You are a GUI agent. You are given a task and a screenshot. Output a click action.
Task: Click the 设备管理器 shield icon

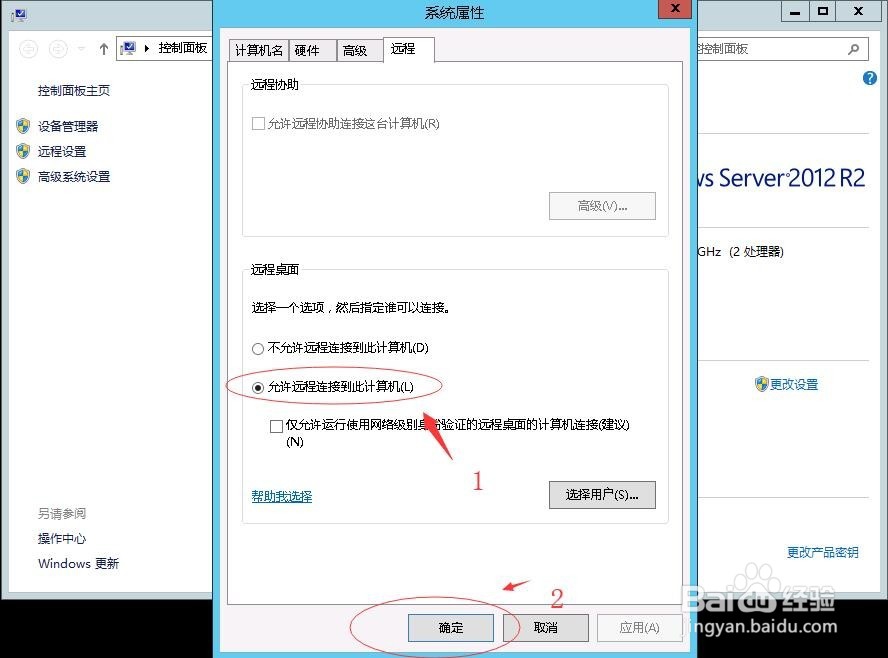(x=23, y=126)
